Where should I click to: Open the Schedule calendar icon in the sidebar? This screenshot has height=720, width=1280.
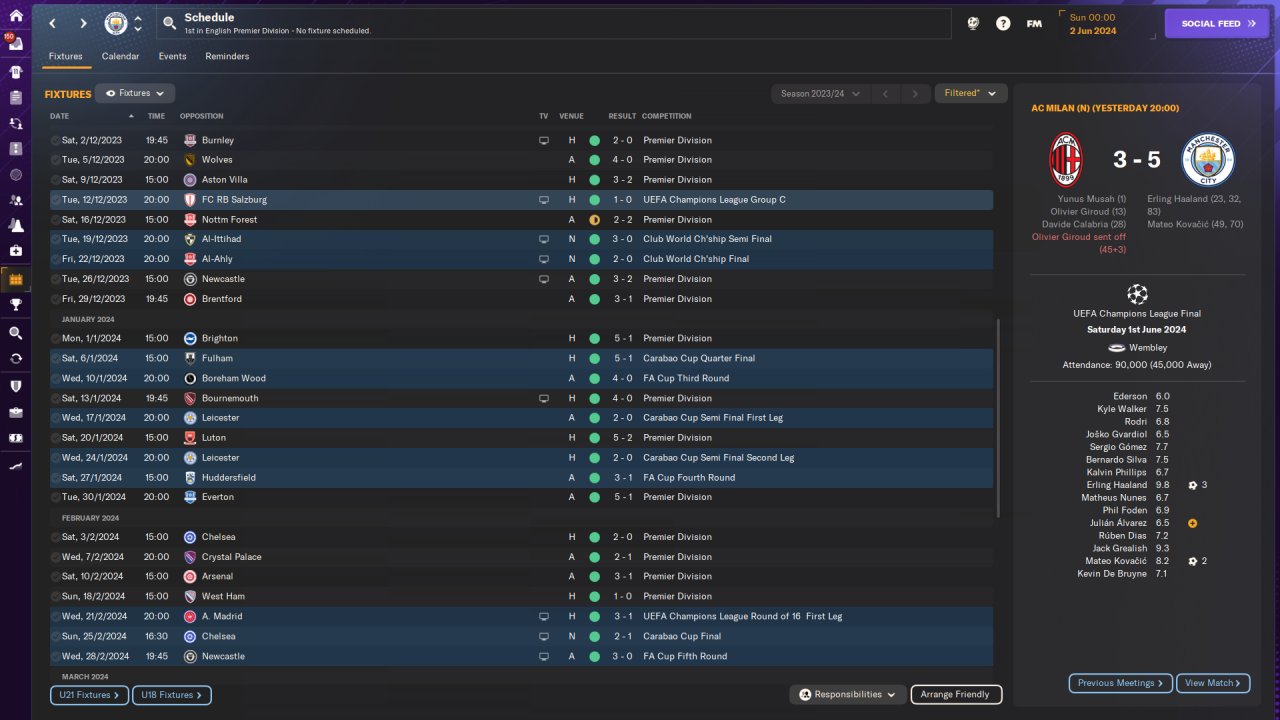click(x=15, y=279)
